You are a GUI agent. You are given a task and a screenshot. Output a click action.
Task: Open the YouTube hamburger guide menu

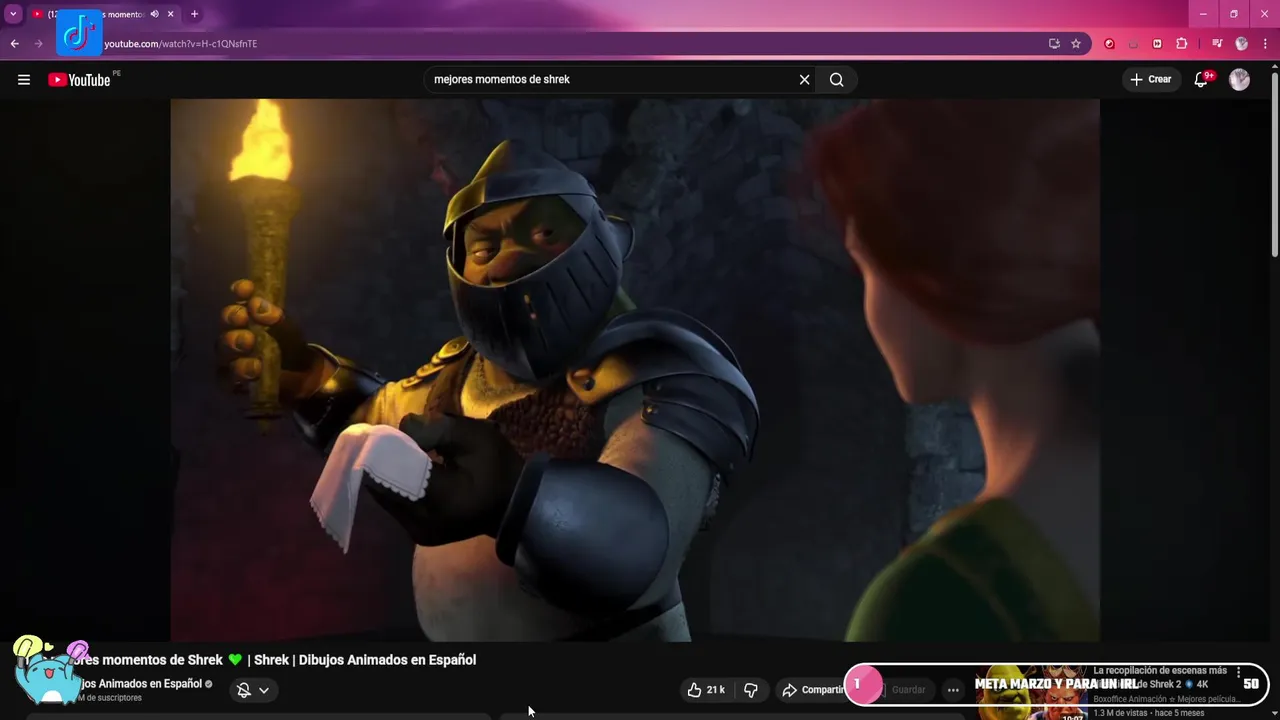(24, 80)
